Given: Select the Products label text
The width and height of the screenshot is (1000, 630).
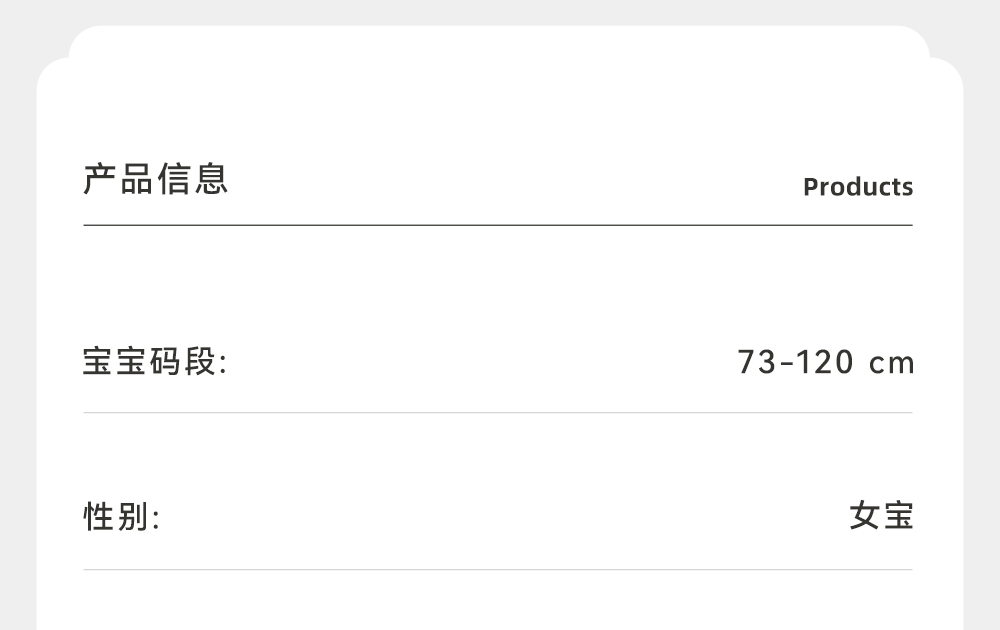Looking at the screenshot, I should tap(858, 187).
